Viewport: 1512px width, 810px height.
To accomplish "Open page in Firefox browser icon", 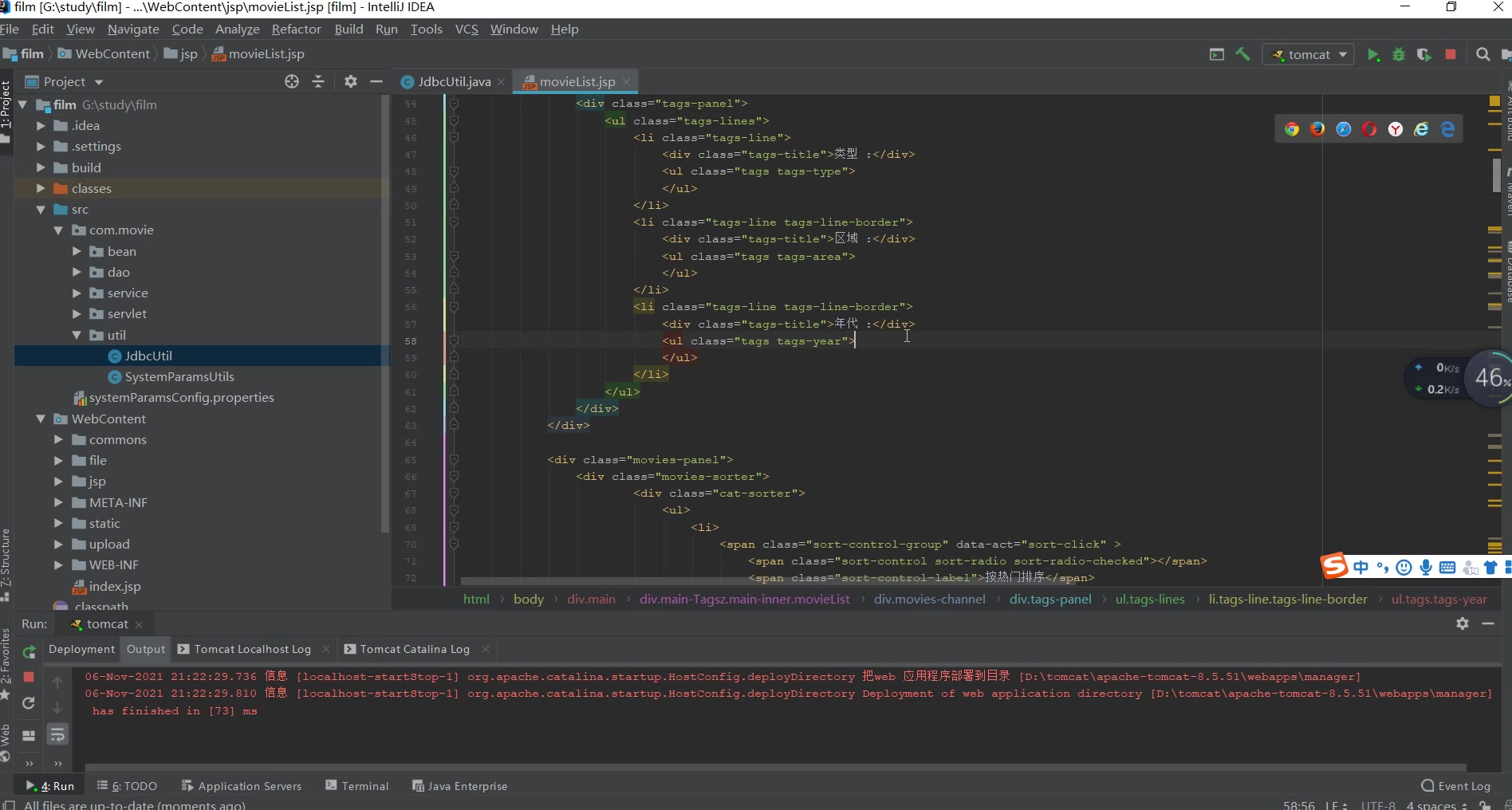I will [1317, 129].
